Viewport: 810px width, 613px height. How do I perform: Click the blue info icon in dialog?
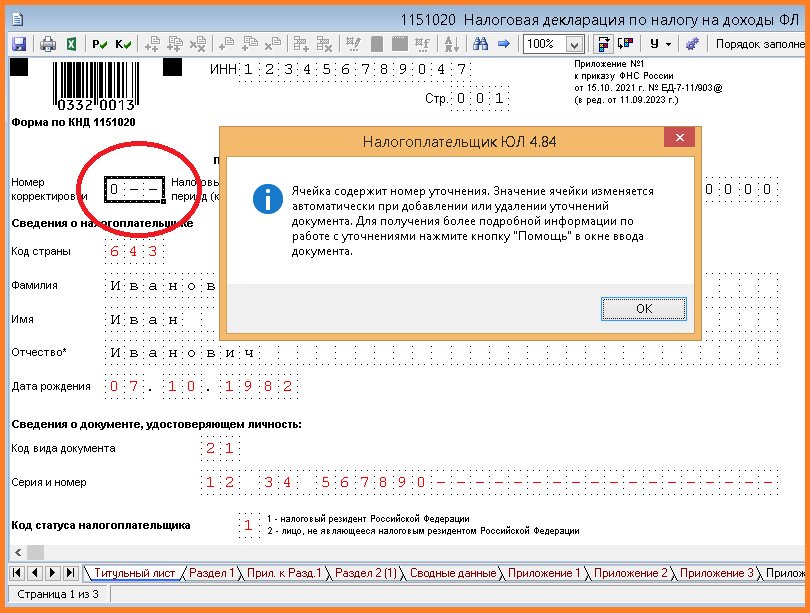(268, 199)
